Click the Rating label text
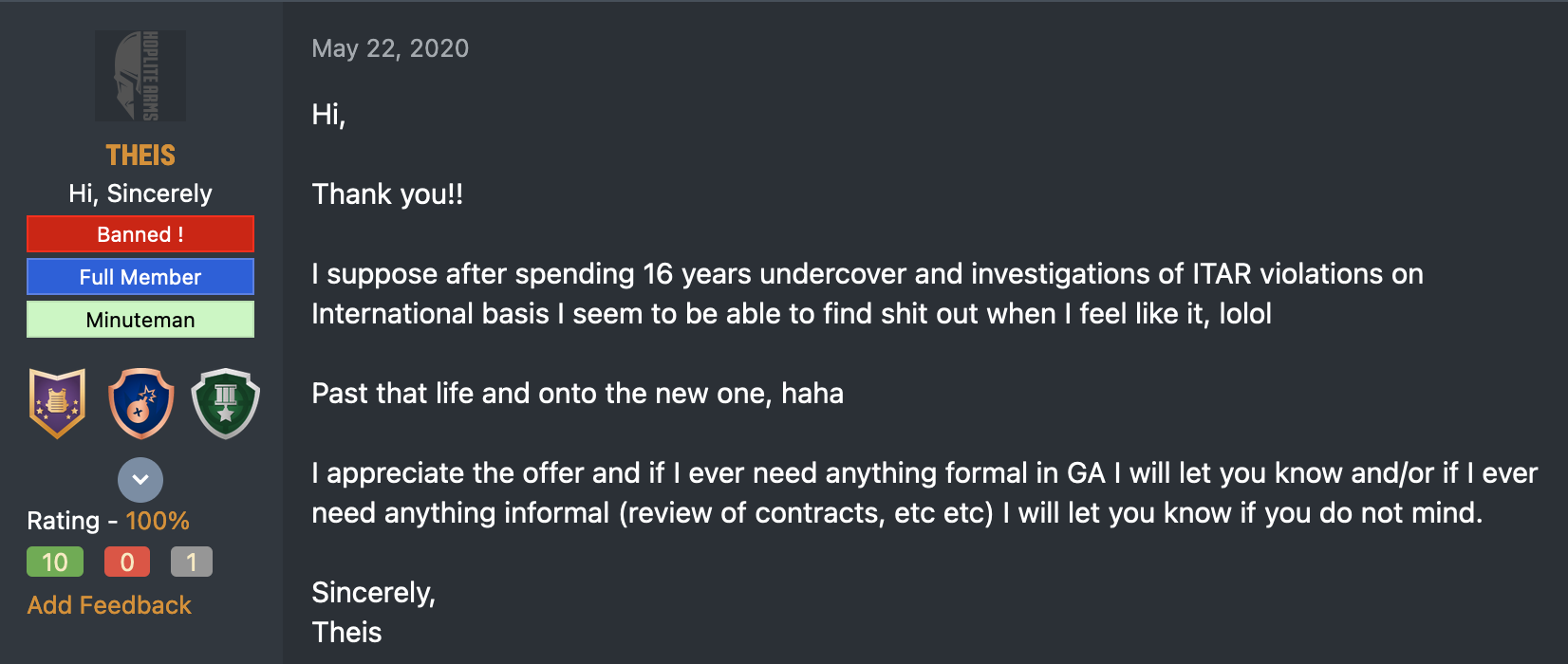Viewport: 1568px width, 664px height. [x=63, y=521]
